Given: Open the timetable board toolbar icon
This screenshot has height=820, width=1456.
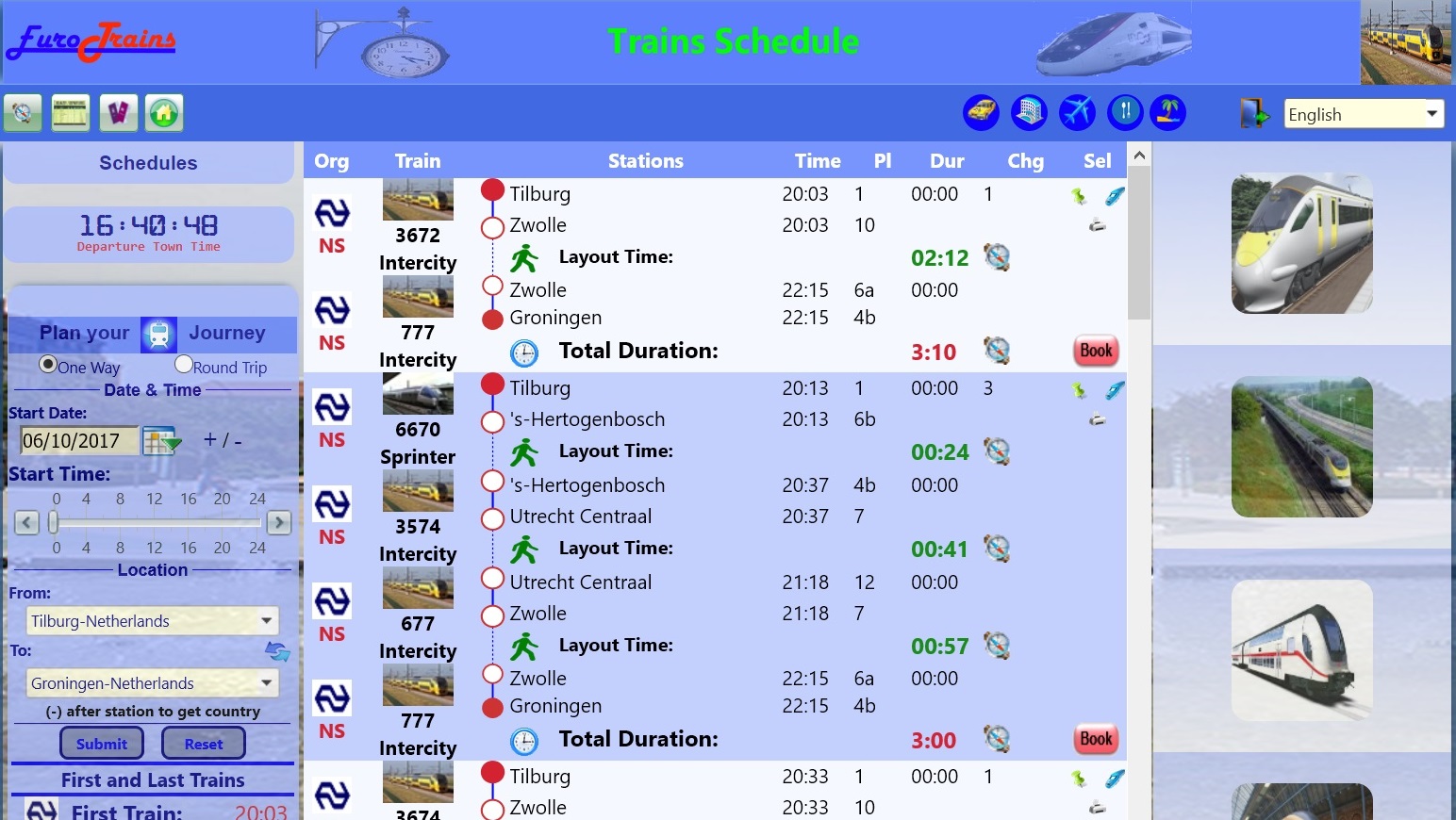Looking at the screenshot, I should tap(71, 114).
